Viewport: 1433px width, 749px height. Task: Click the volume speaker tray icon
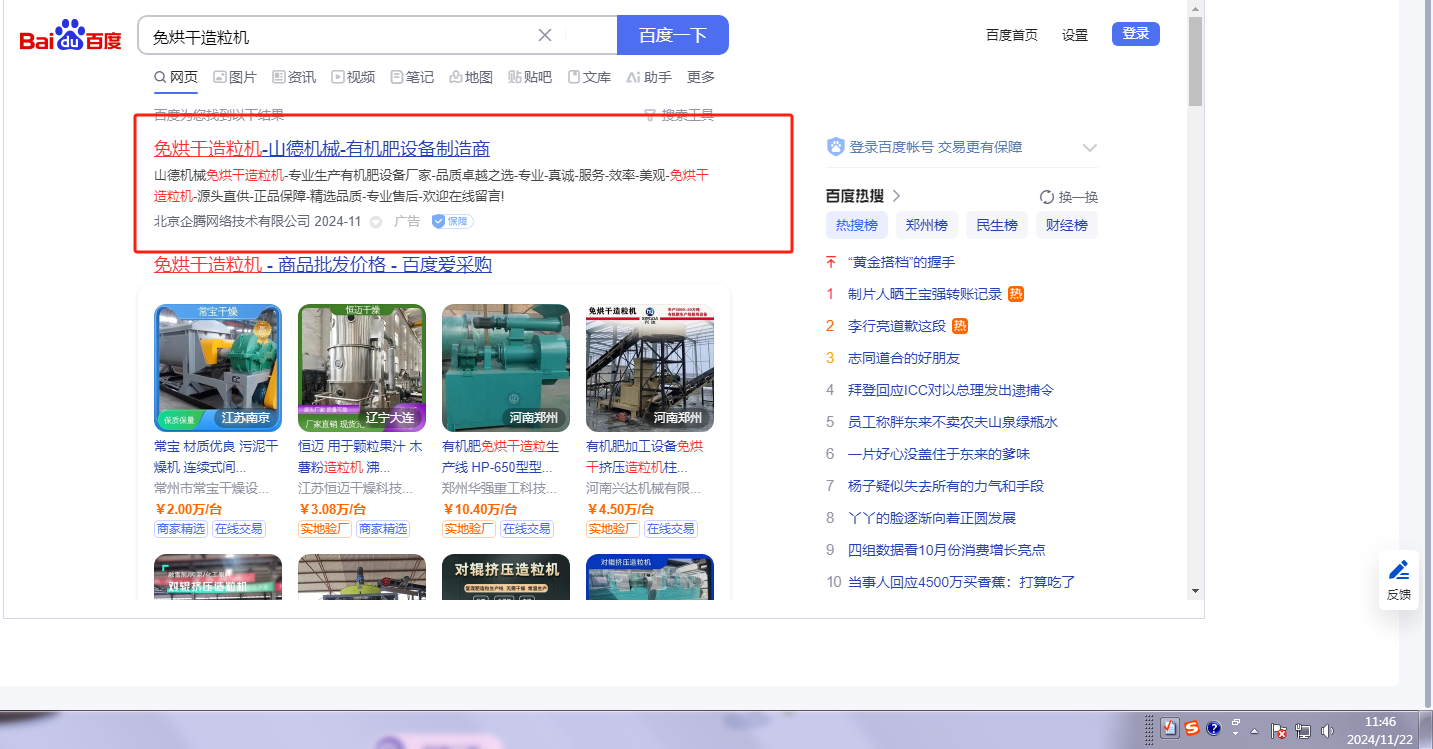click(x=1327, y=730)
